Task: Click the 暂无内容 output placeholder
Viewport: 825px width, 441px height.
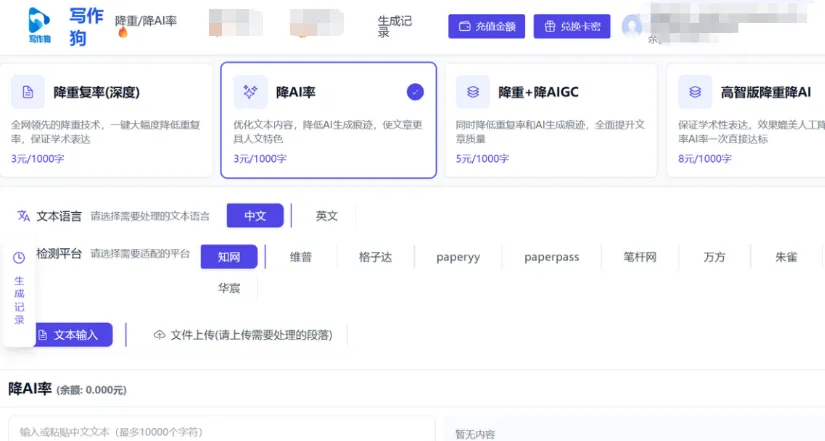Action: 475,434
